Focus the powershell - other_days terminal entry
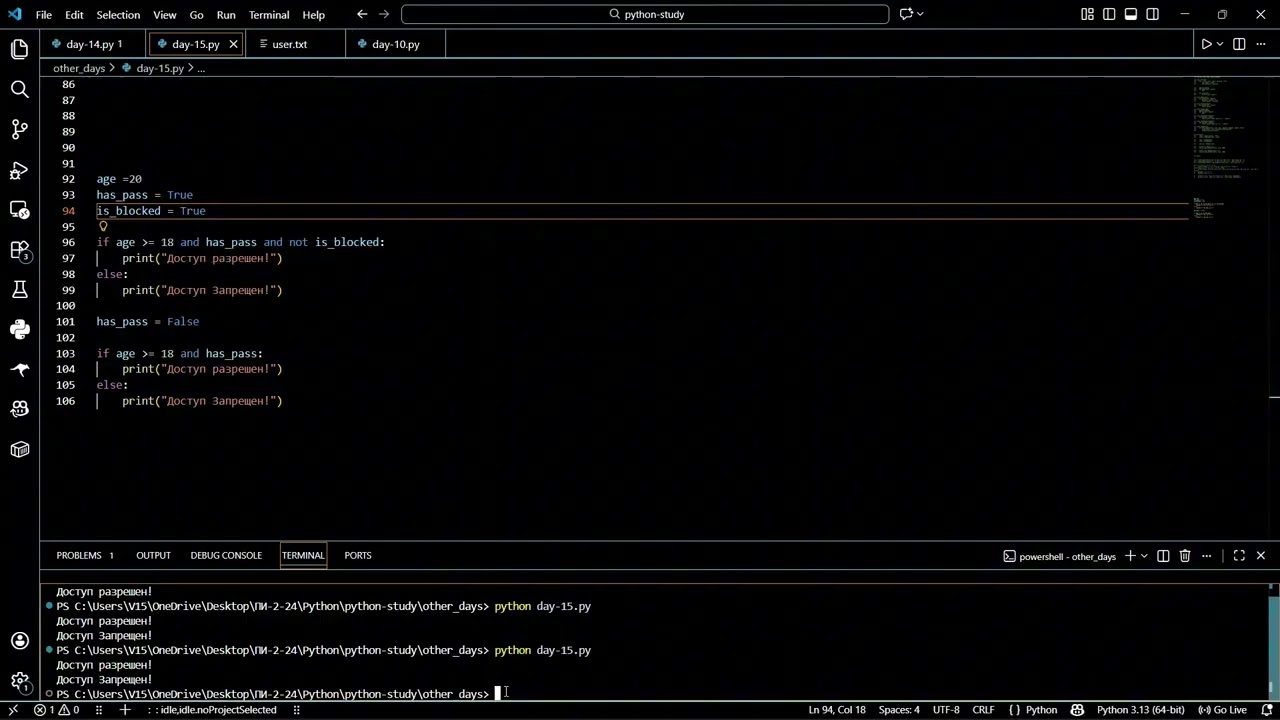 click(x=1058, y=556)
